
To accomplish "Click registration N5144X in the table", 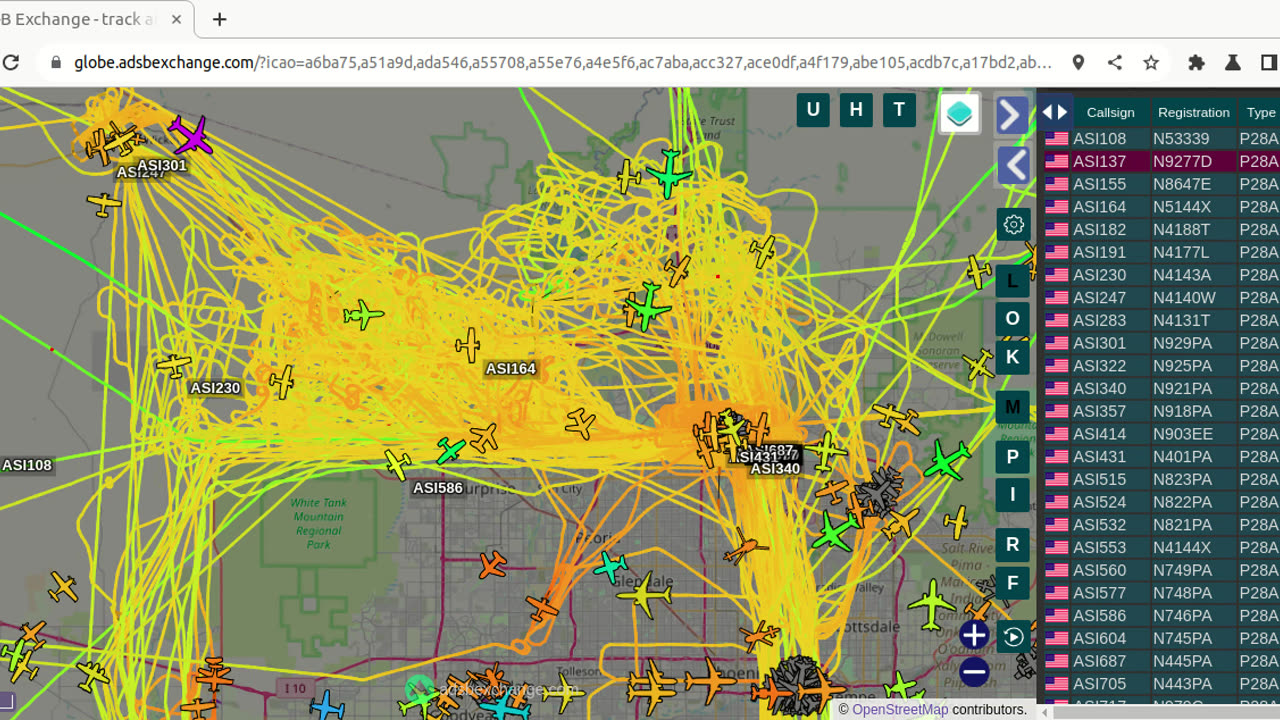I will [x=1181, y=207].
